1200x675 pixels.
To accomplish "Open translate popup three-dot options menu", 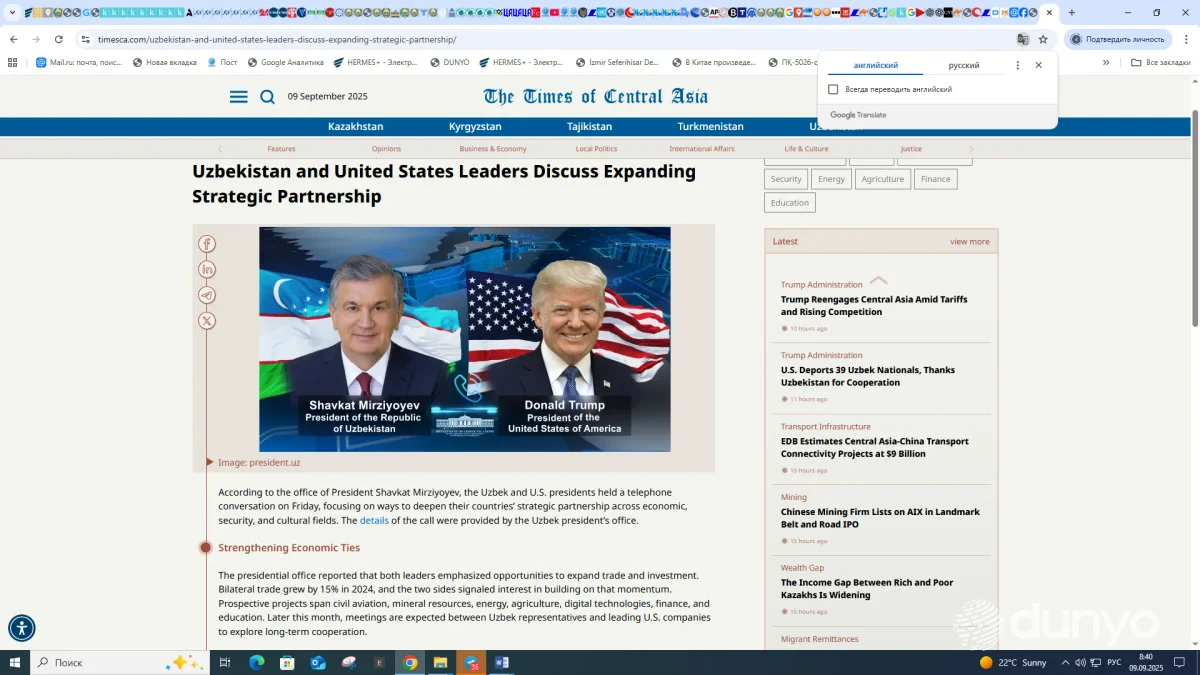I will click(1018, 65).
